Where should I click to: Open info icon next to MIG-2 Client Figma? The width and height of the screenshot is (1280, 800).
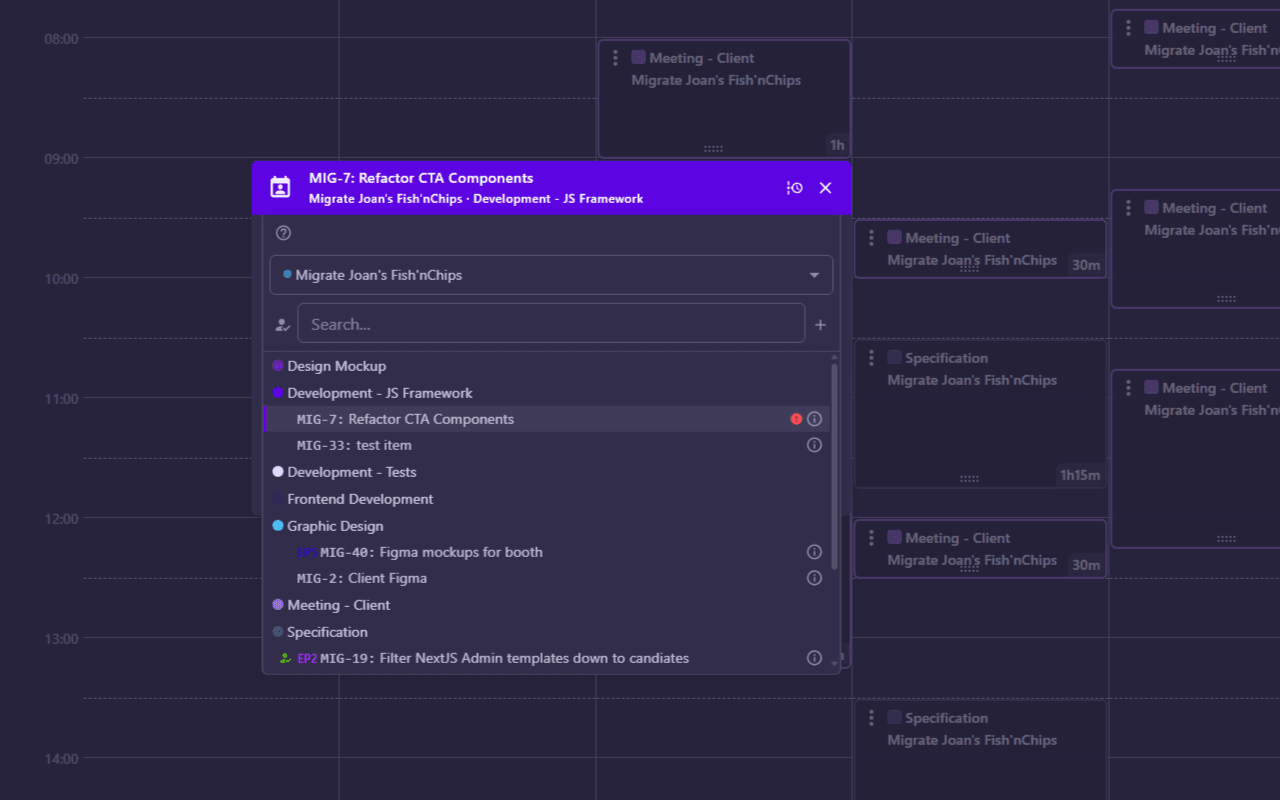pyautogui.click(x=814, y=577)
